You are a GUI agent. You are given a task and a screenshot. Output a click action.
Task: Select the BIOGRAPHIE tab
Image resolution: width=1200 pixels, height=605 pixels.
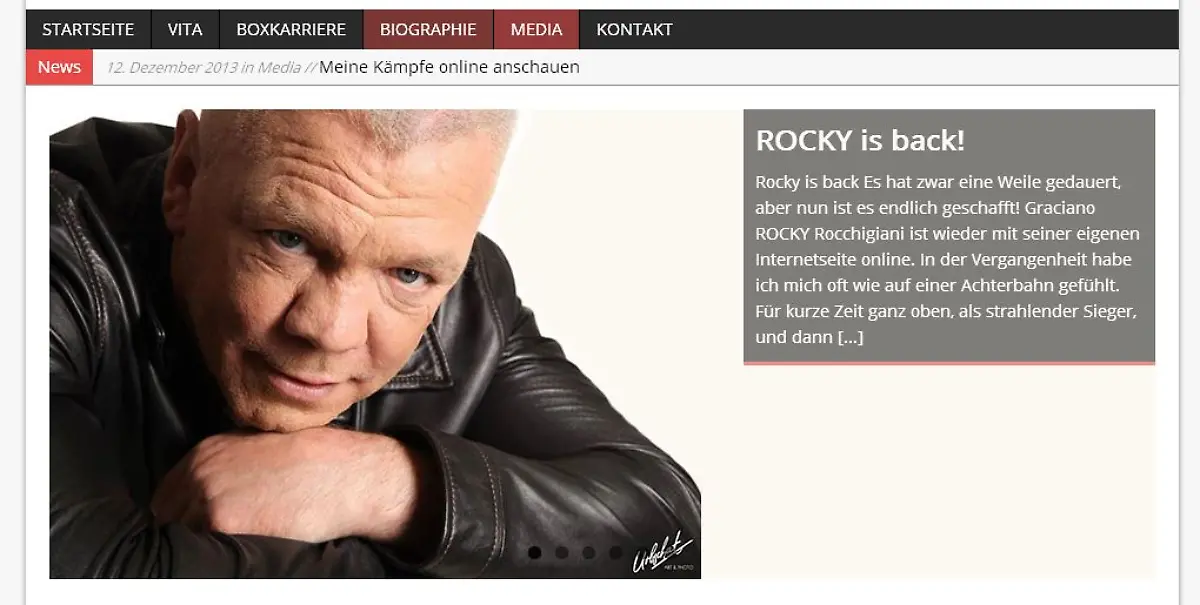428,29
